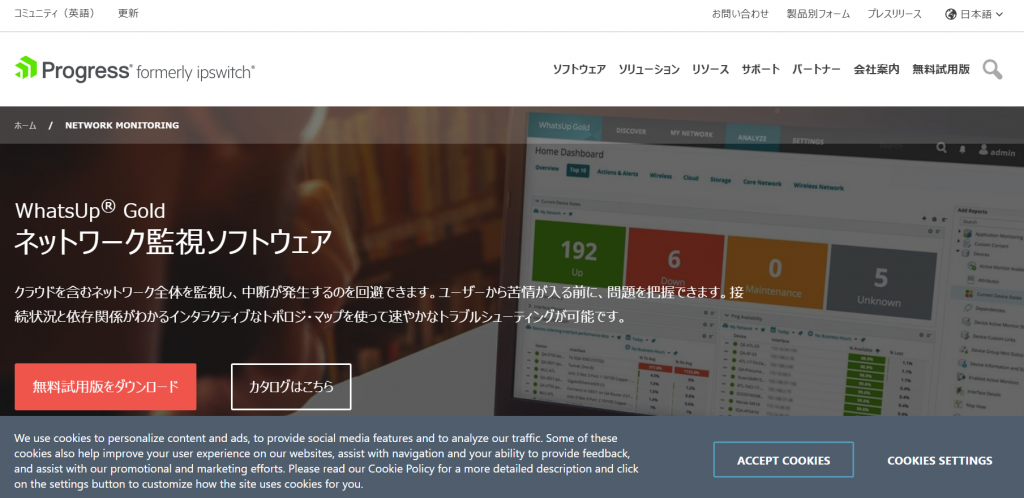Accept cookies in the banner
Image resolution: width=1024 pixels, height=498 pixels.
click(784, 460)
